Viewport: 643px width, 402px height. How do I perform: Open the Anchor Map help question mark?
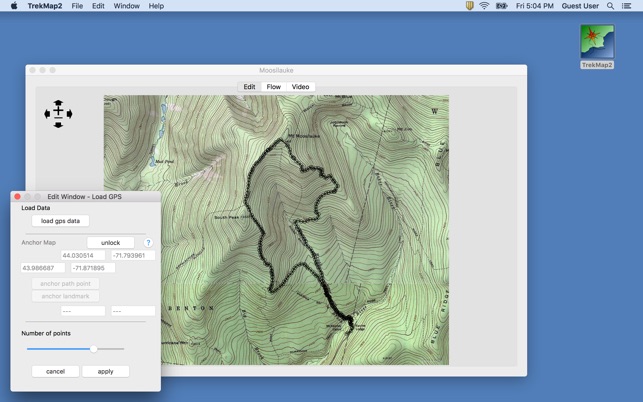coord(148,243)
